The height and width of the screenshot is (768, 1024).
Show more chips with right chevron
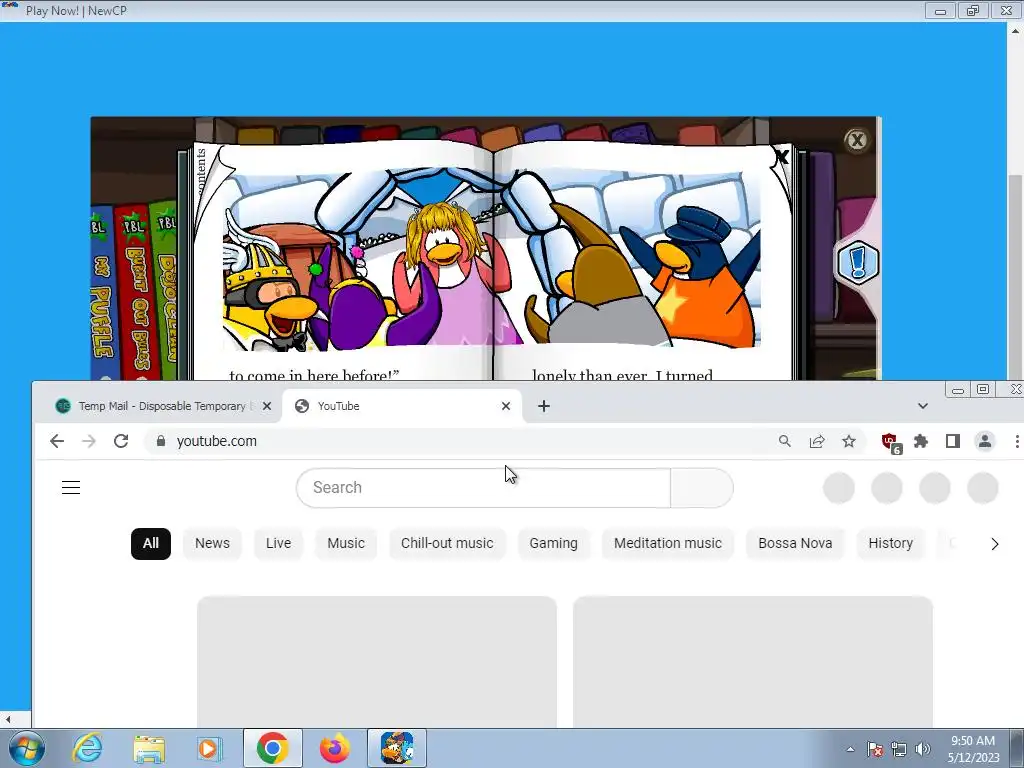(x=995, y=544)
